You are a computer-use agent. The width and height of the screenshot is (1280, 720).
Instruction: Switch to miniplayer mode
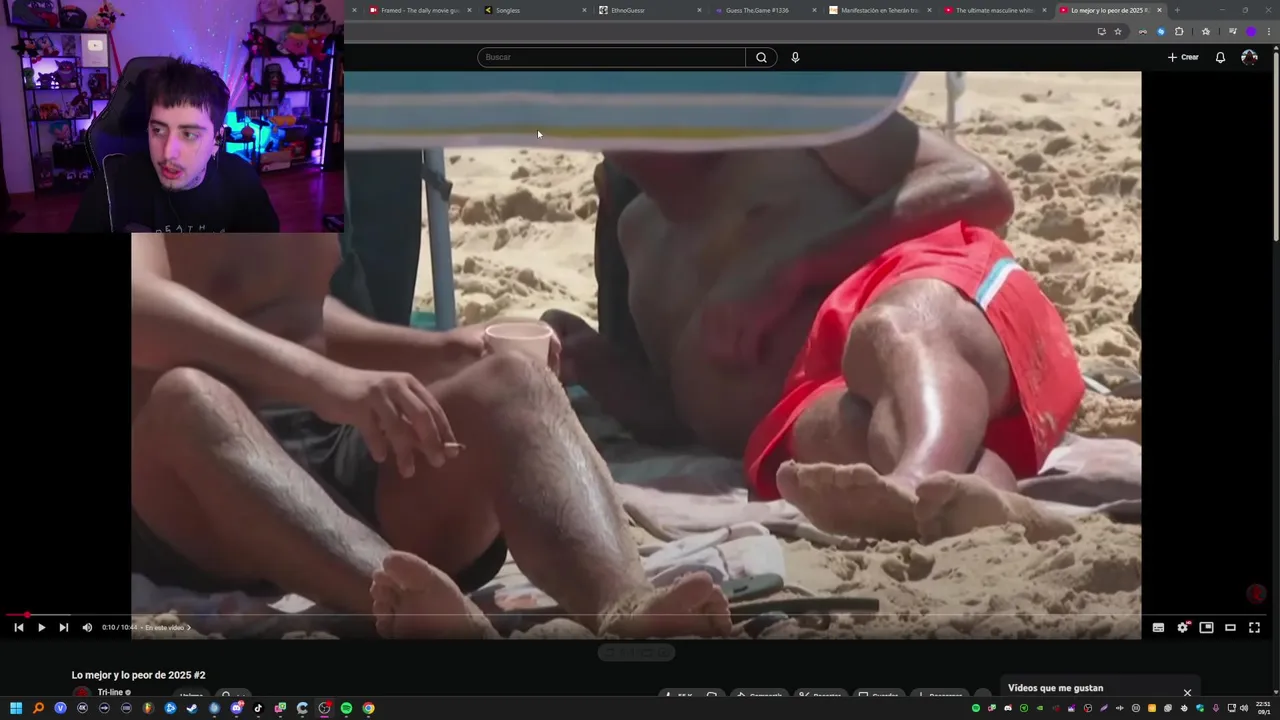tap(1206, 627)
